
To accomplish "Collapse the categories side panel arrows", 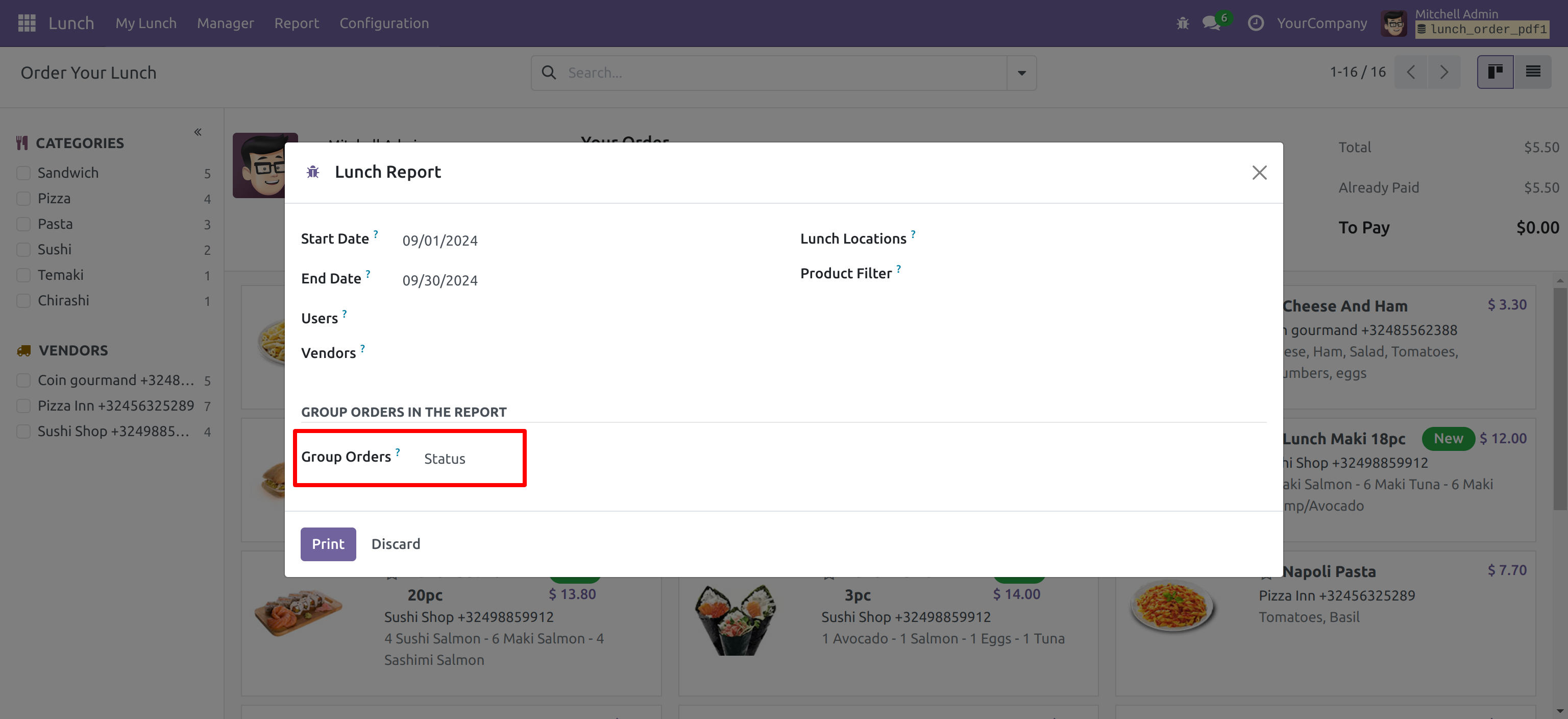I will click(x=198, y=132).
